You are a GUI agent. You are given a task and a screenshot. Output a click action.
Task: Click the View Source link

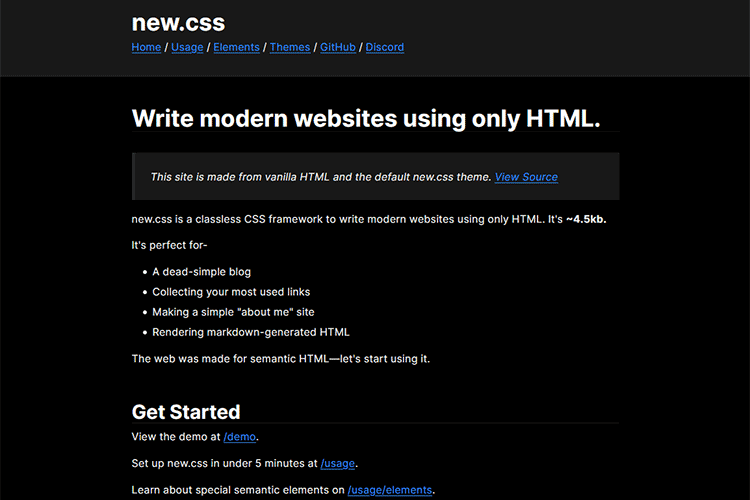526,177
